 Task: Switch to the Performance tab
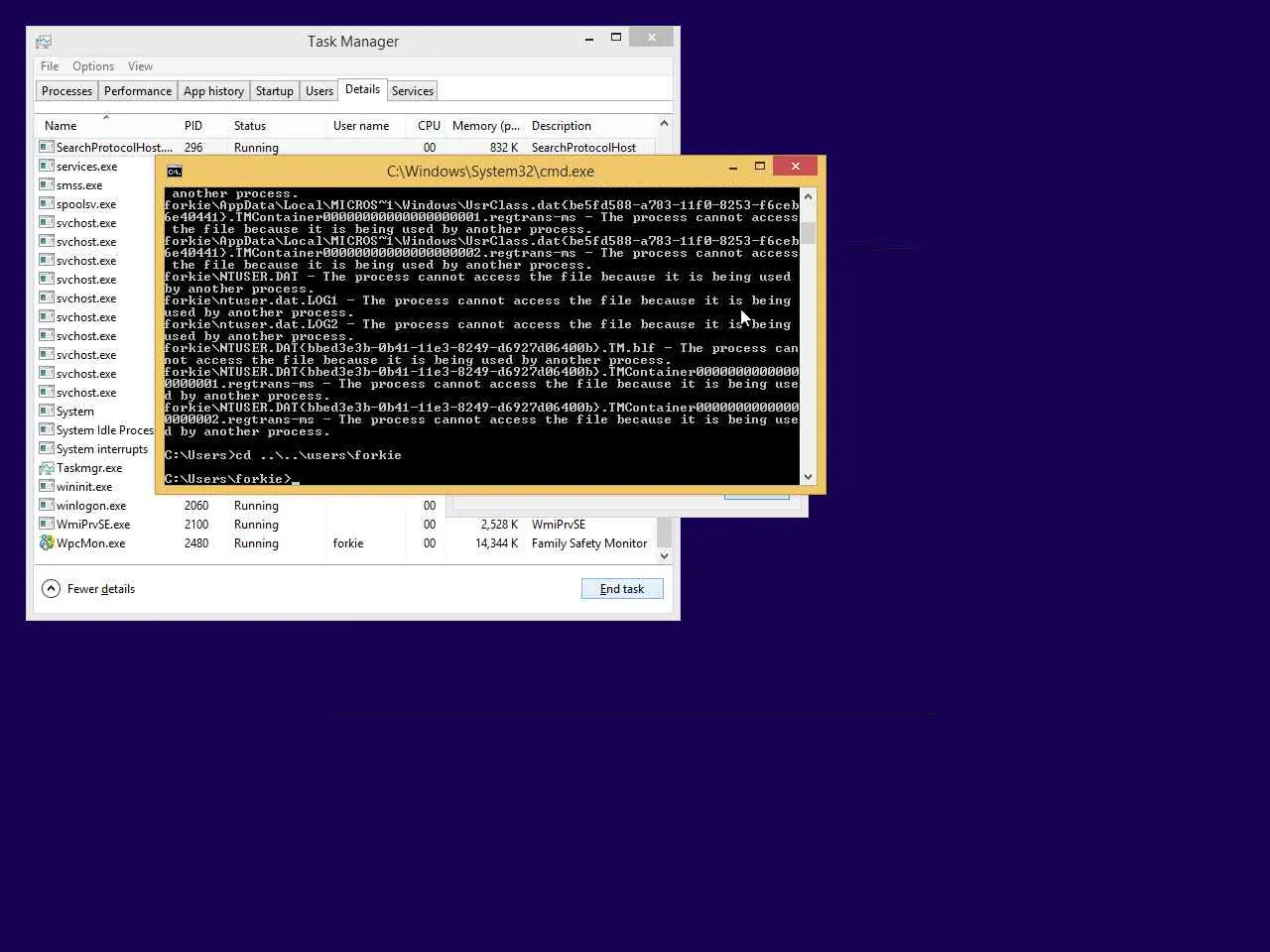[138, 91]
